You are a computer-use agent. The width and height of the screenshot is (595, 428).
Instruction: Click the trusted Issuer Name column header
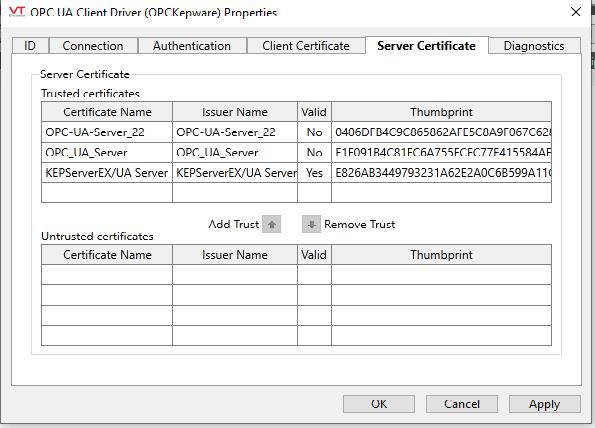tap(235, 112)
